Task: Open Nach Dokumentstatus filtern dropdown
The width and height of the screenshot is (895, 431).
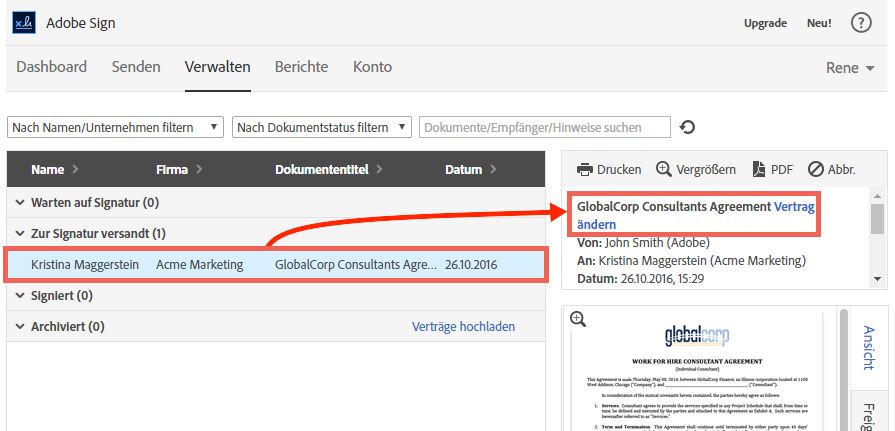Action: [322, 127]
